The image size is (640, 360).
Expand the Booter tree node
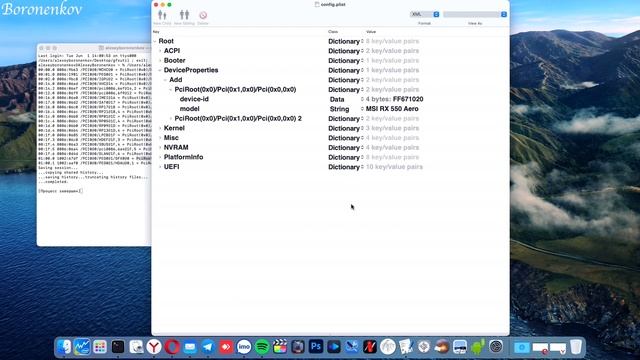pos(160,60)
